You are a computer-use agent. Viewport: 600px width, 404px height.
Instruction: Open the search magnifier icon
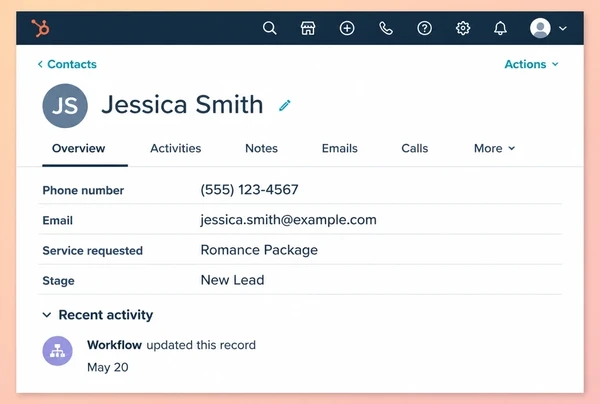269,28
